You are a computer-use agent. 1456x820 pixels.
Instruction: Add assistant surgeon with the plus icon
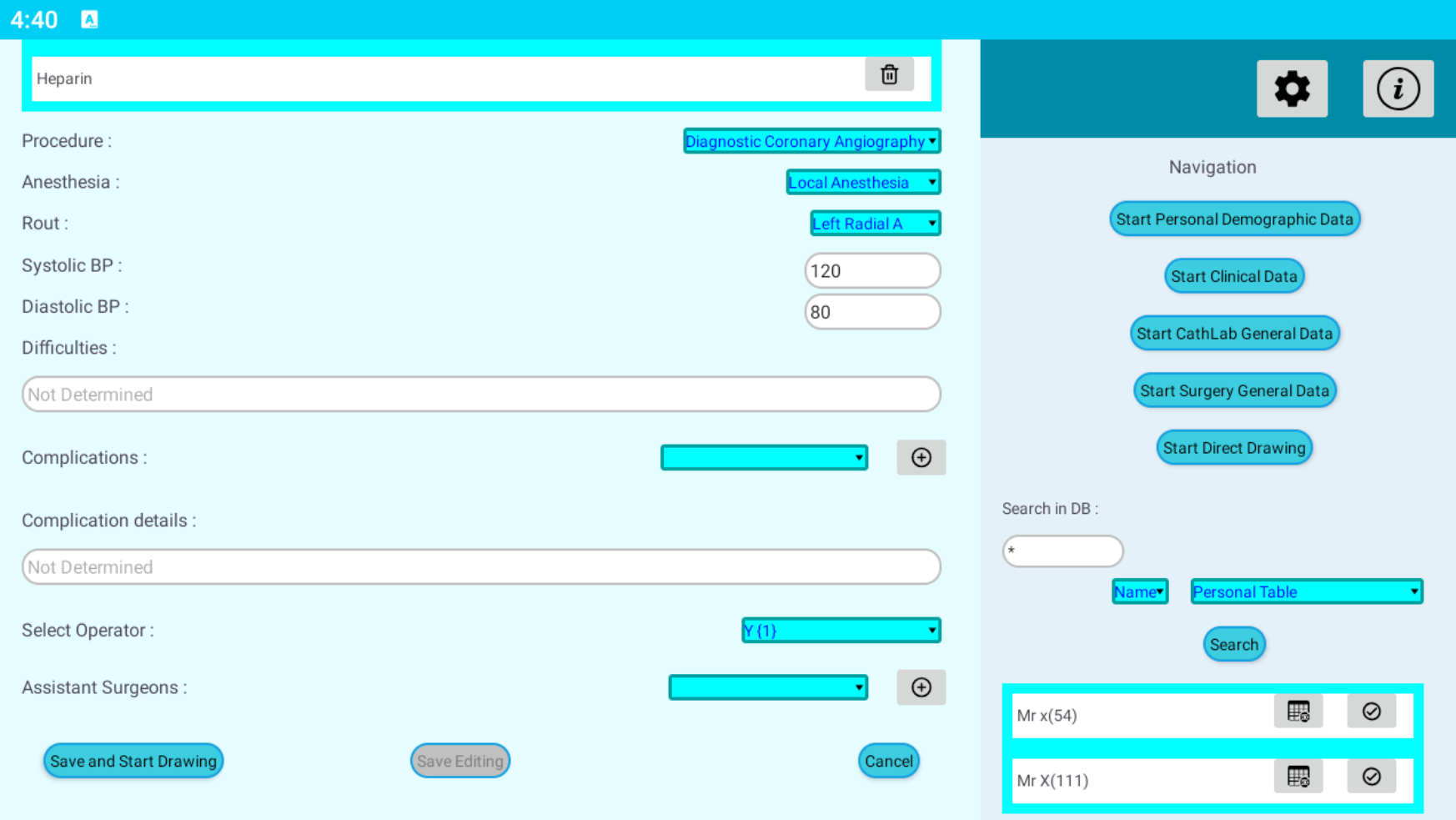pyautogui.click(x=921, y=687)
